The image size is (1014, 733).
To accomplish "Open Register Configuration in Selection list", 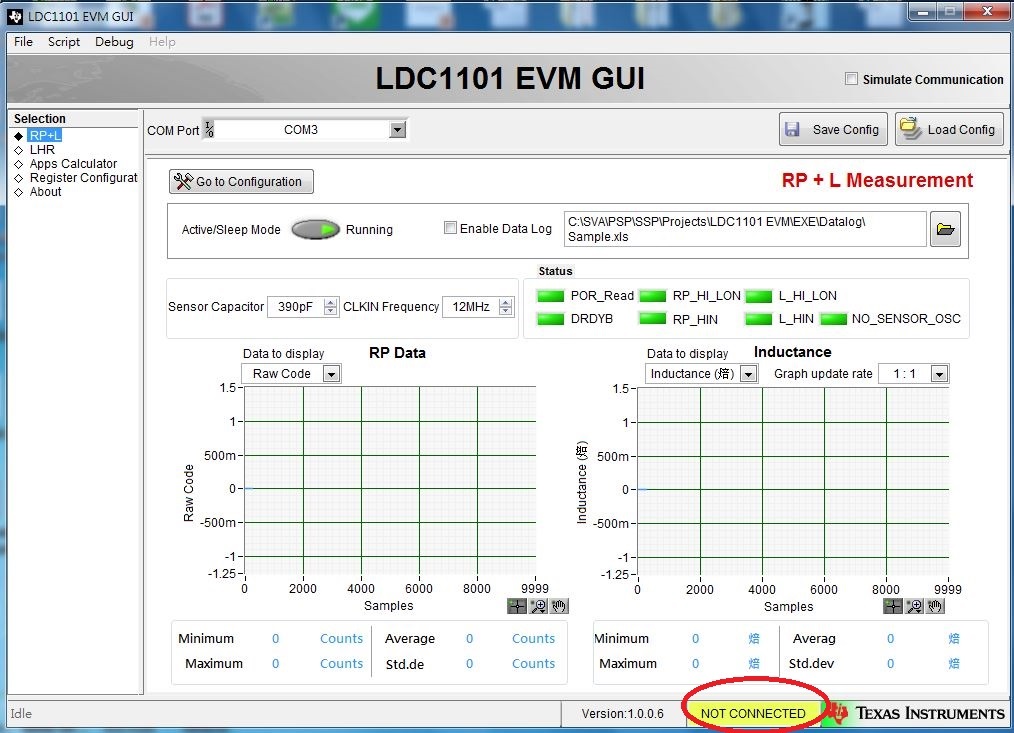I will pos(83,178).
